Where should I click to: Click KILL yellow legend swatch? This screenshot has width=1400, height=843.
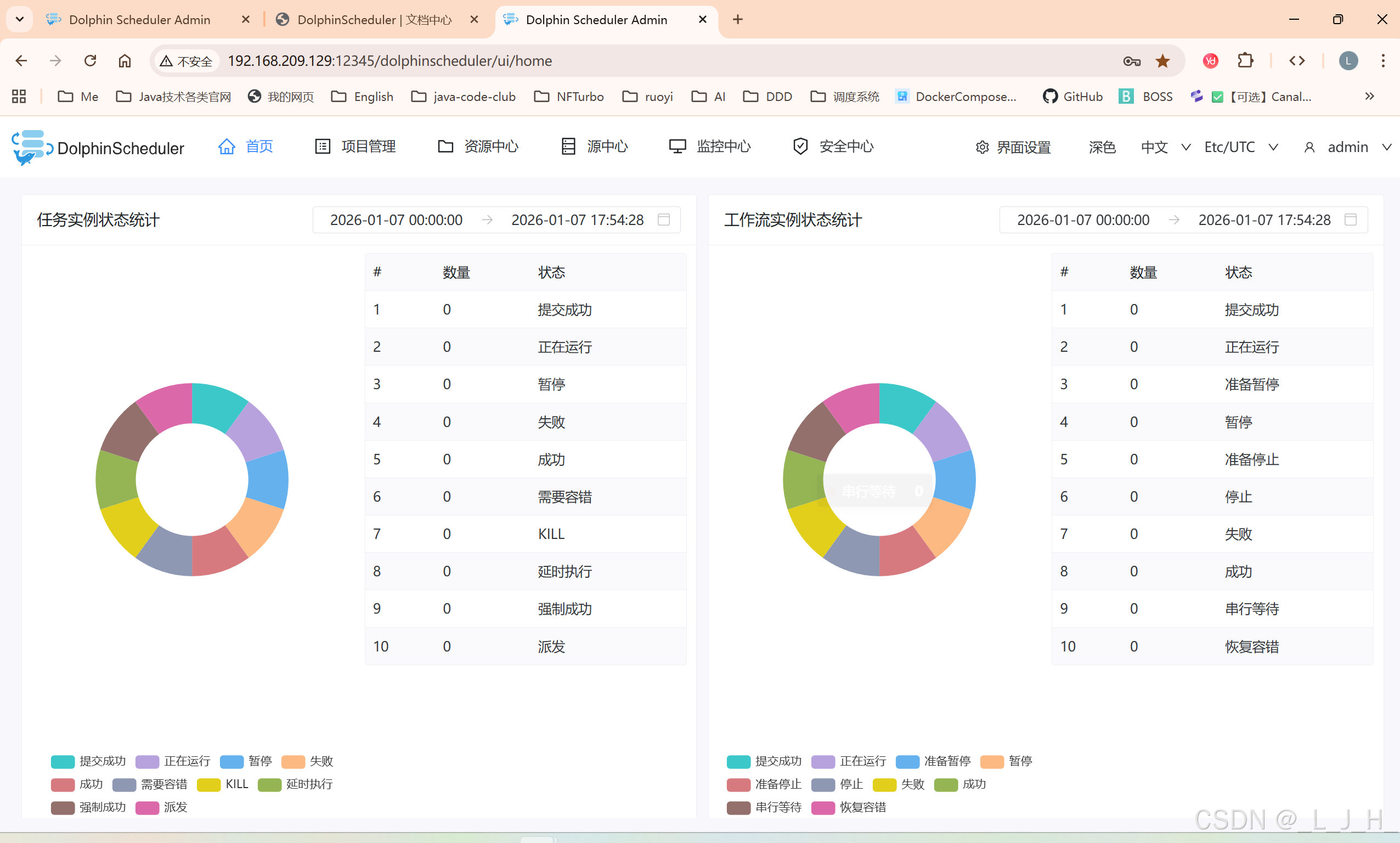click(208, 784)
